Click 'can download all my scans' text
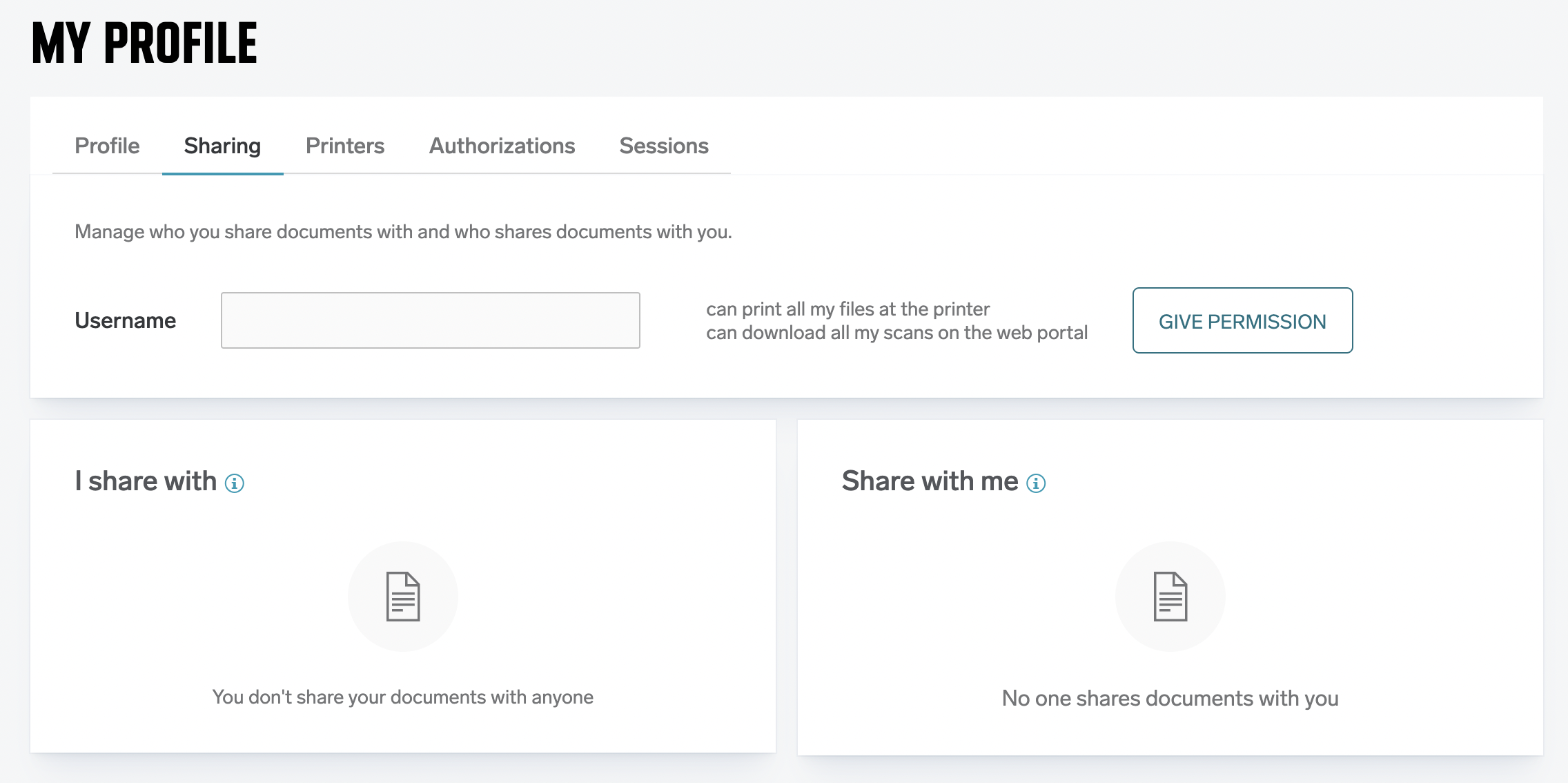This screenshot has width=1568, height=783. 896,333
